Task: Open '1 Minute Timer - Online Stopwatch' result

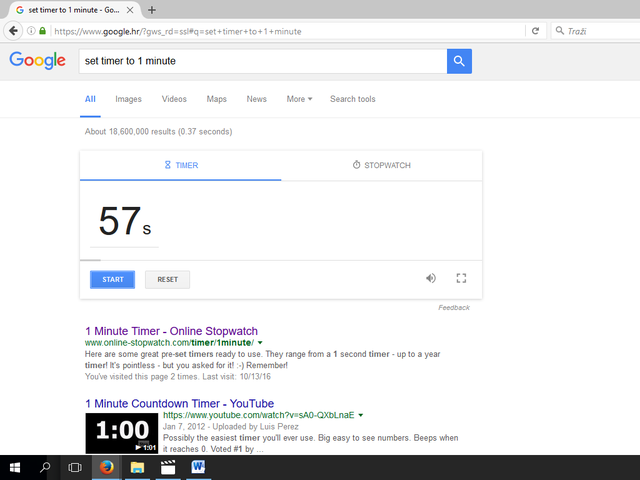Action: coord(171,331)
